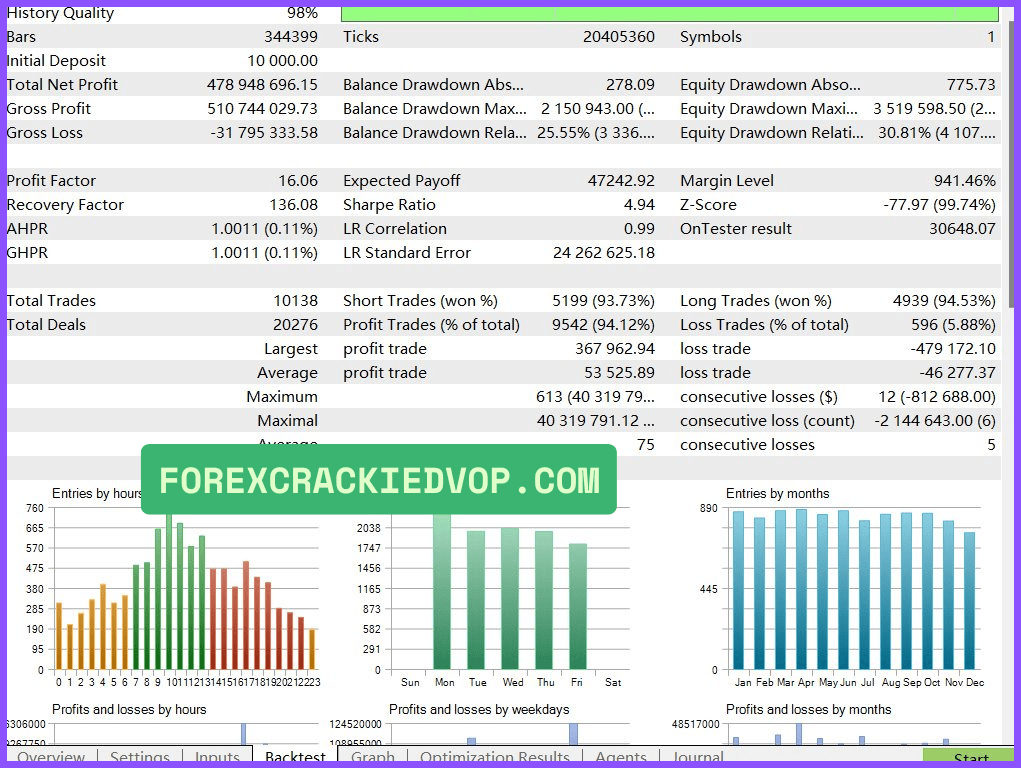This screenshot has height=768, width=1021.
Task: Select the Ticks value 20405360
Action: (x=619, y=37)
